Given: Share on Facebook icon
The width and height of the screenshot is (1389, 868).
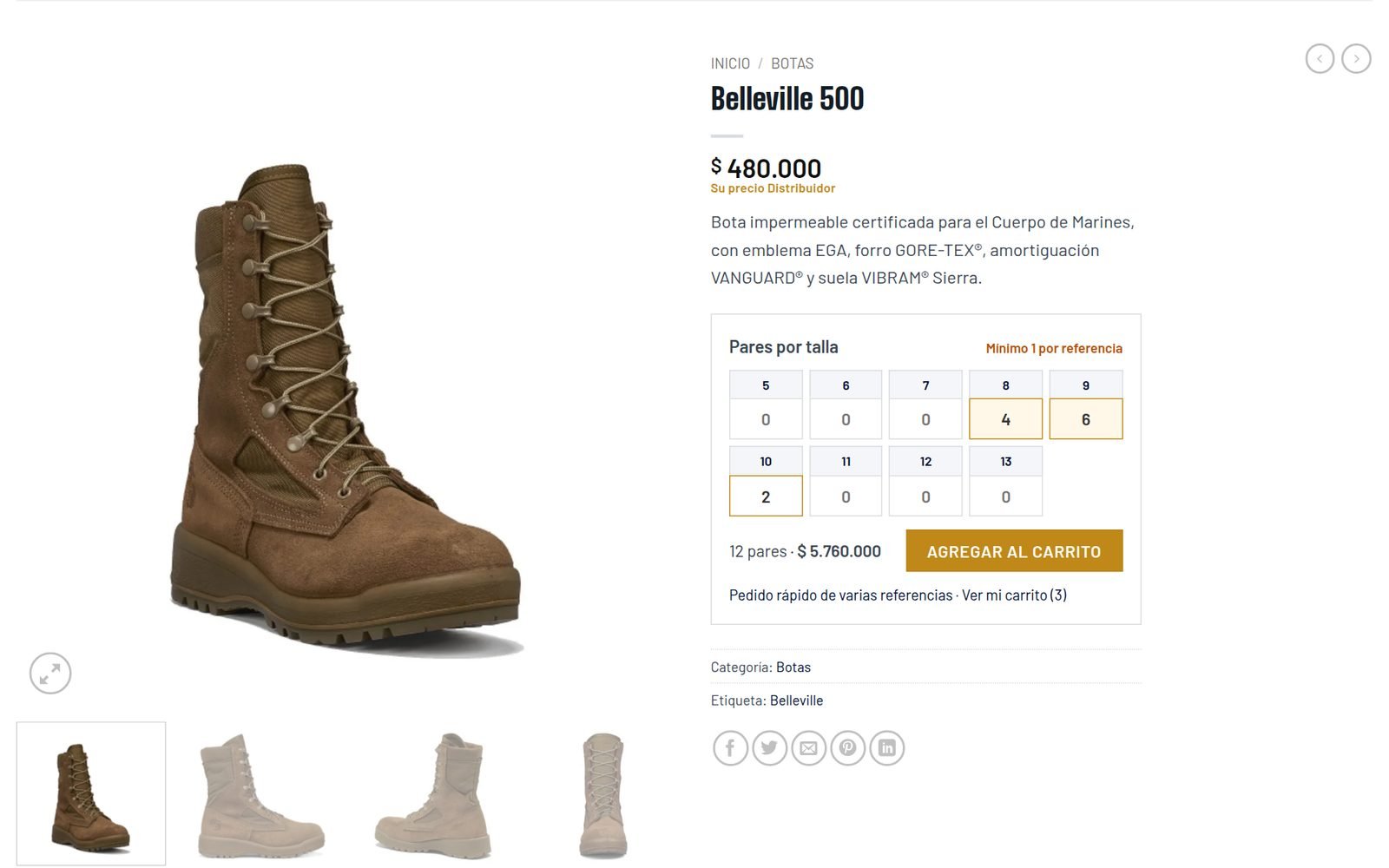Looking at the screenshot, I should pos(730,748).
